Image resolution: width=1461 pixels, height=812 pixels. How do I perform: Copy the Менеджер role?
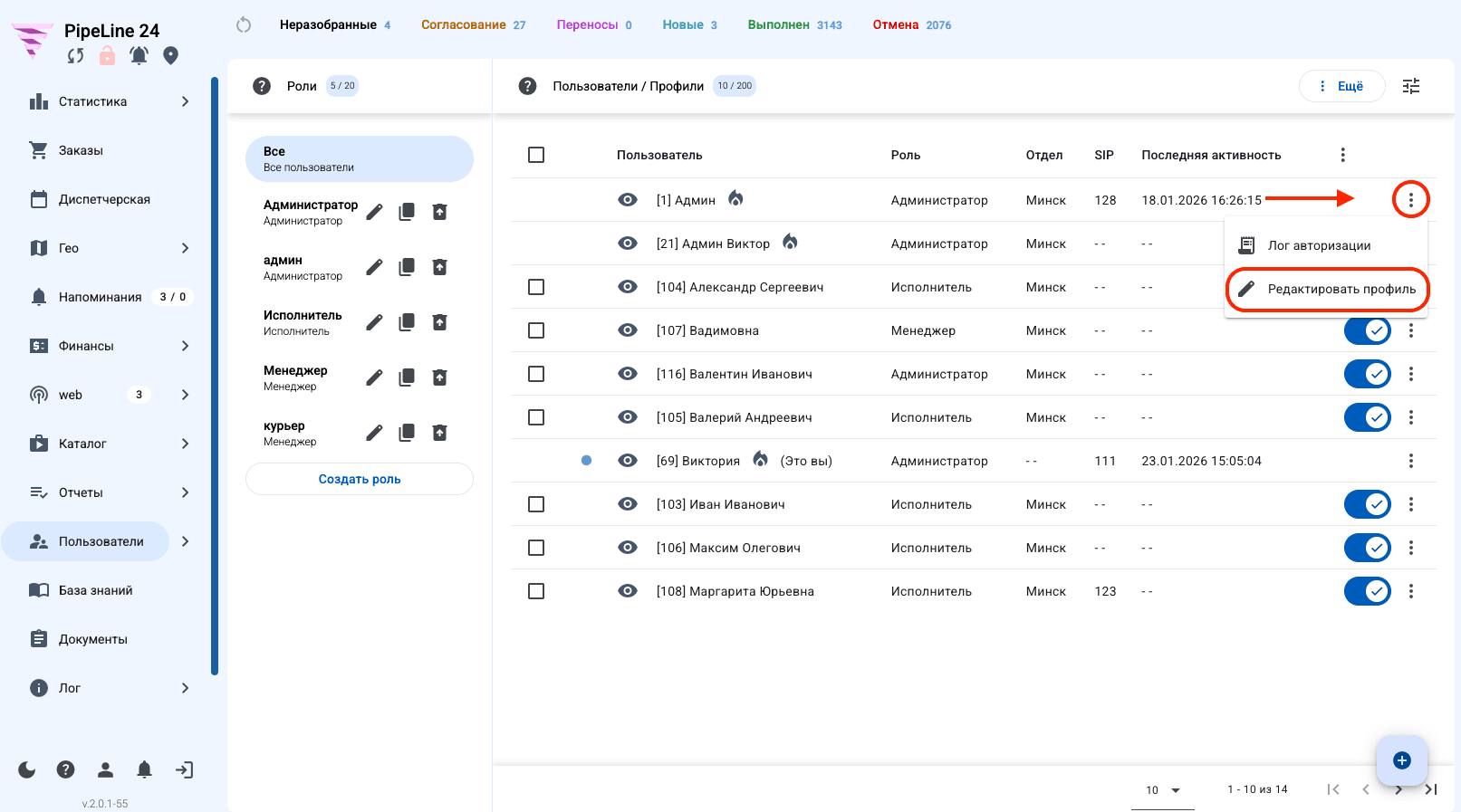[x=407, y=377]
